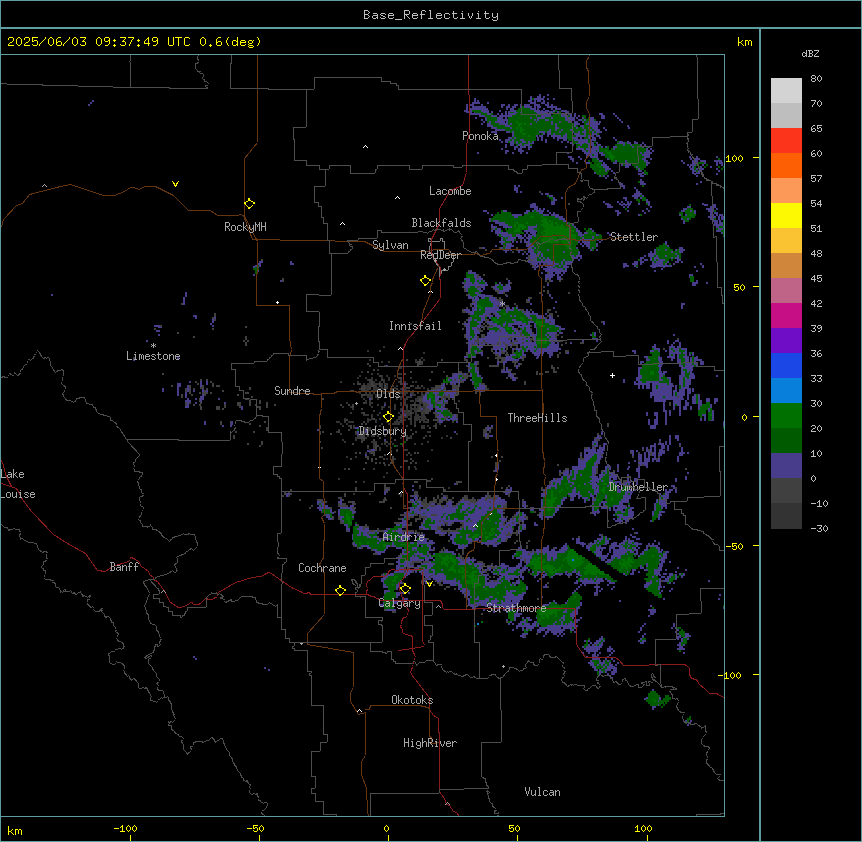862x842 pixels.
Task: Select the Vulcan label
Action: pos(543,792)
